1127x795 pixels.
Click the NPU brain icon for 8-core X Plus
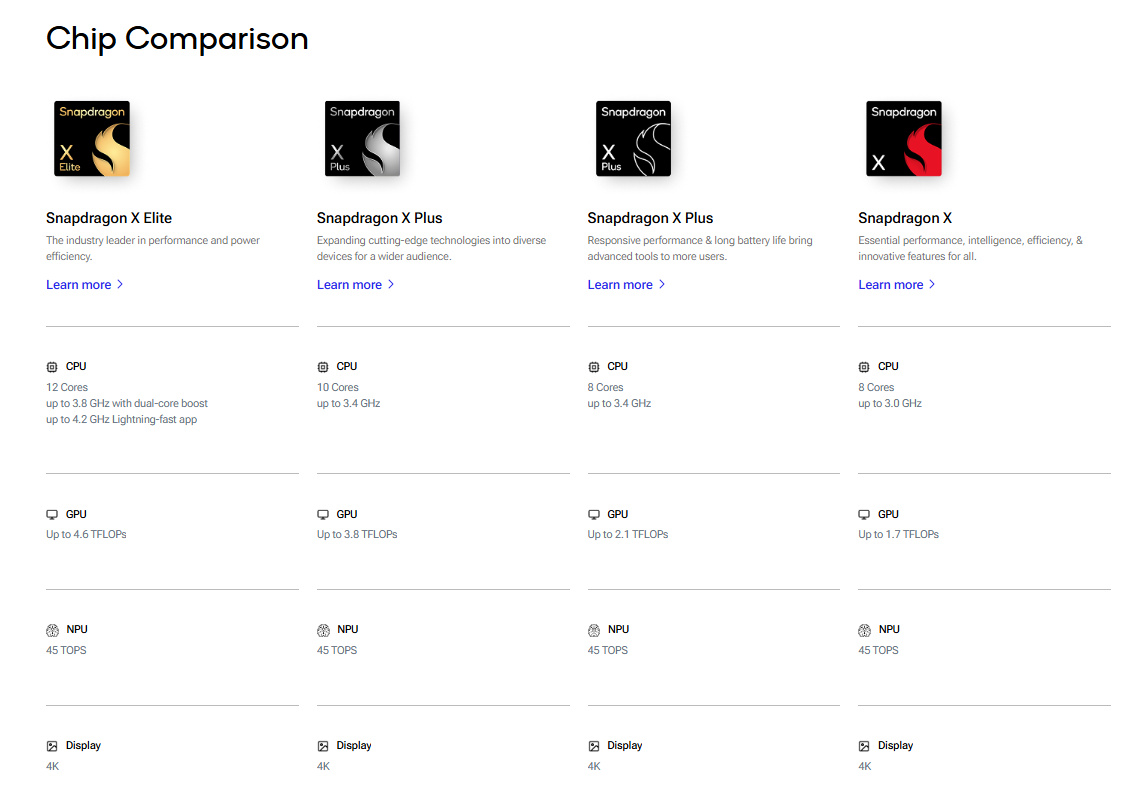(x=594, y=630)
